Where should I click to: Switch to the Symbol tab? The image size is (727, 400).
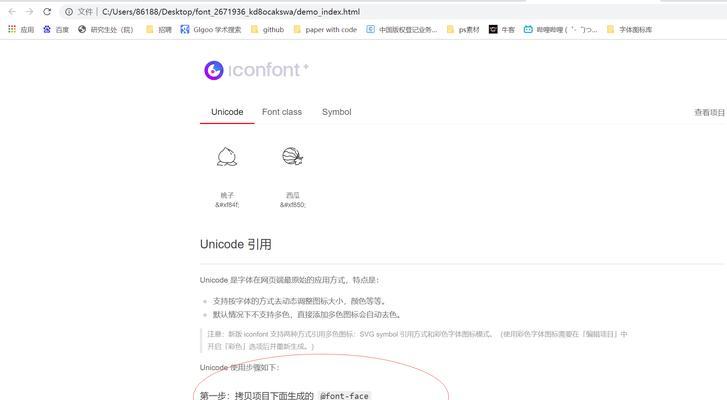(337, 112)
